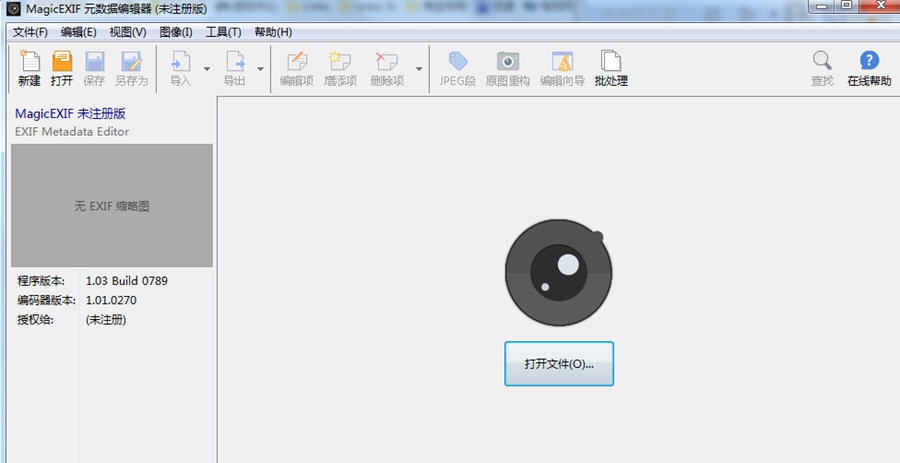900x463 pixels.
Task: Expand the dropdown arrow next to 导出
Action: (x=260, y=69)
